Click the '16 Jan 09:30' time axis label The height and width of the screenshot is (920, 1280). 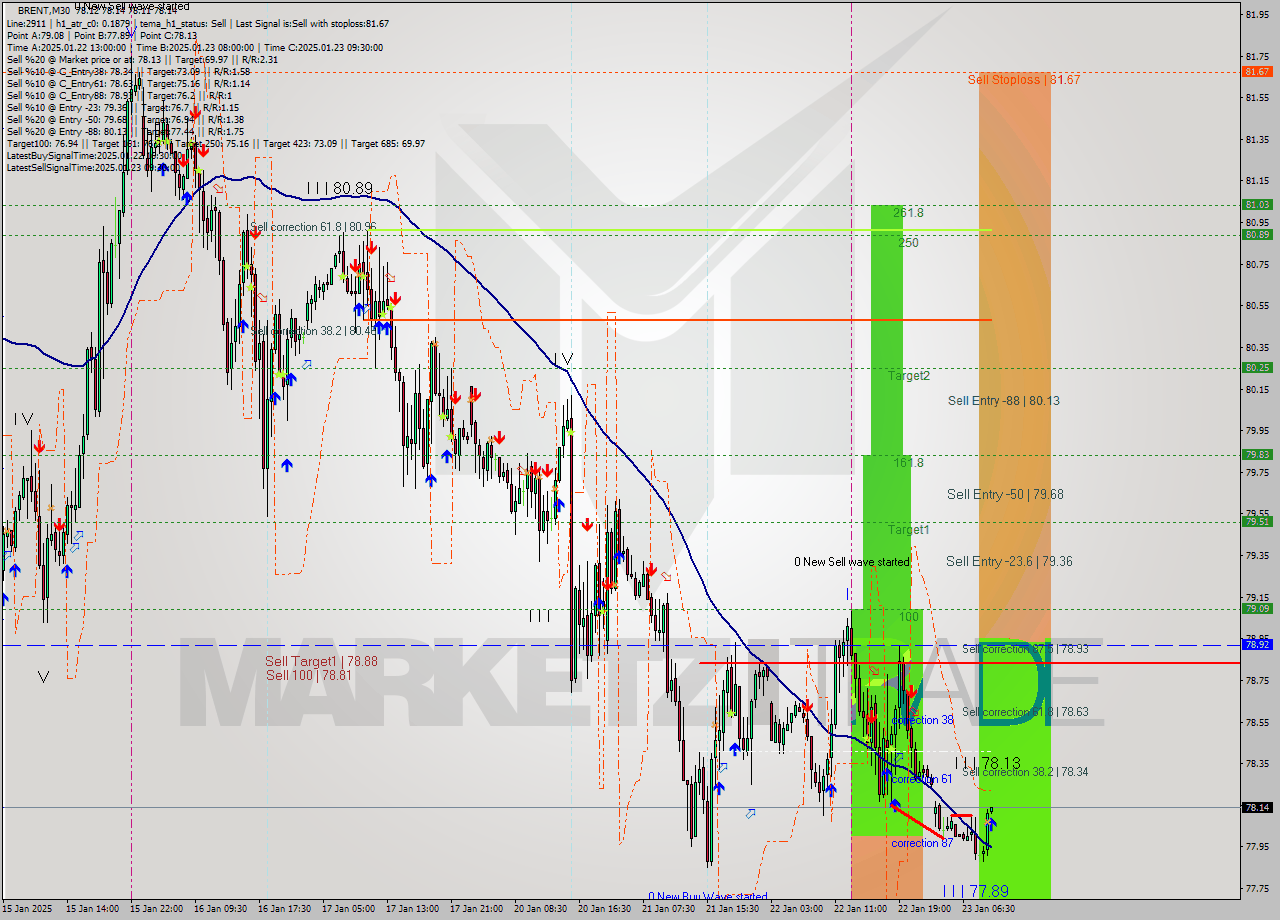point(219,909)
